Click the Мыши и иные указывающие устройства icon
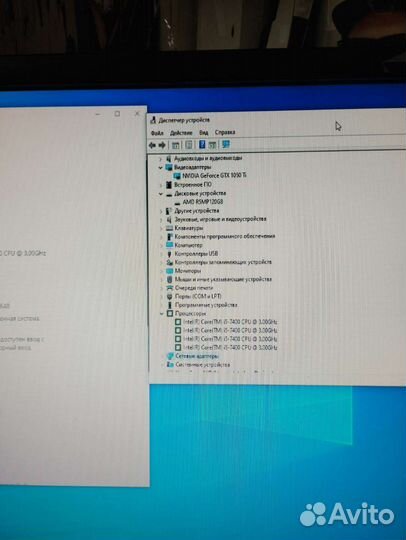Screen dimensions: 406x540 (169, 279)
